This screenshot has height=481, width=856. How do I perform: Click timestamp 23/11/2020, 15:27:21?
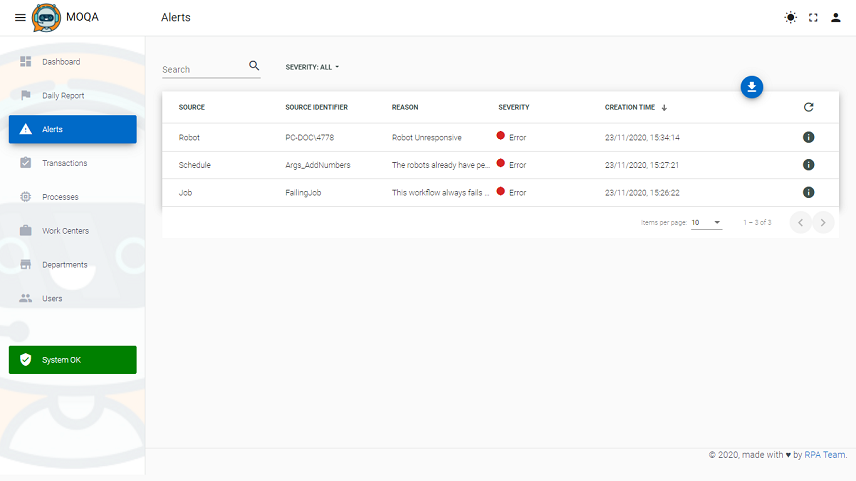click(641, 165)
